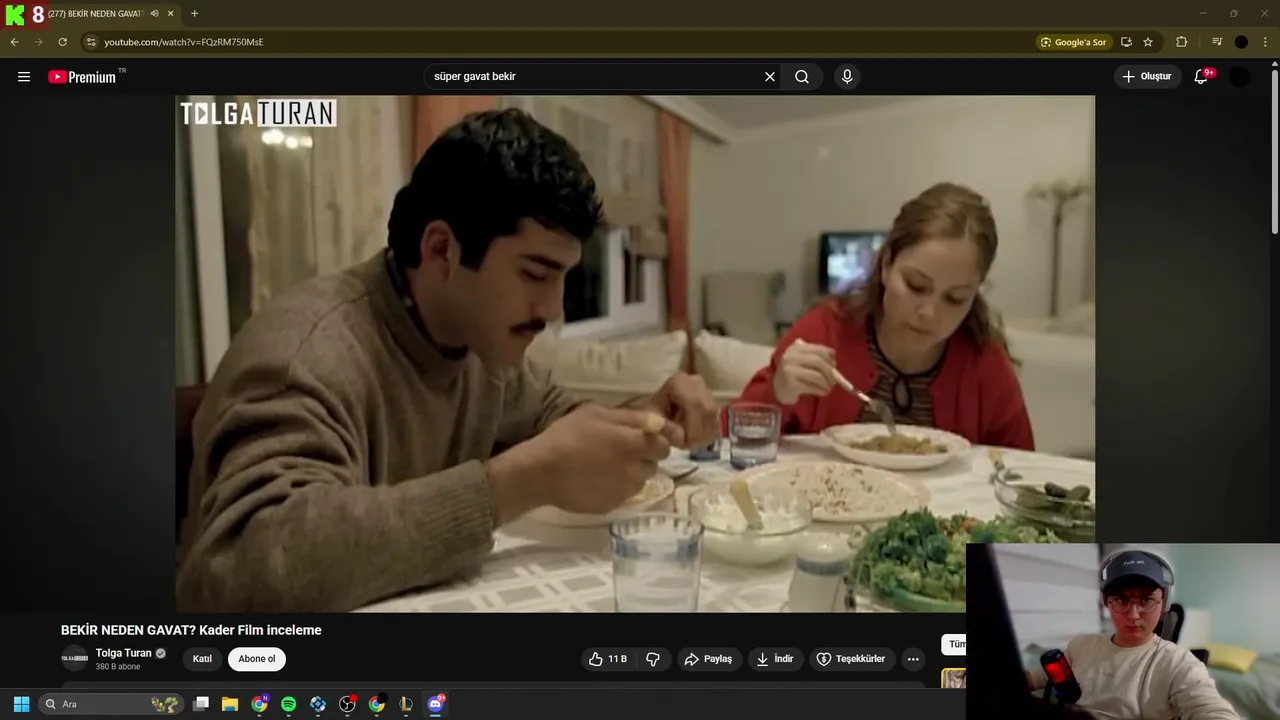Open File Explorer from taskbar
The width and height of the screenshot is (1280, 720).
click(230, 704)
